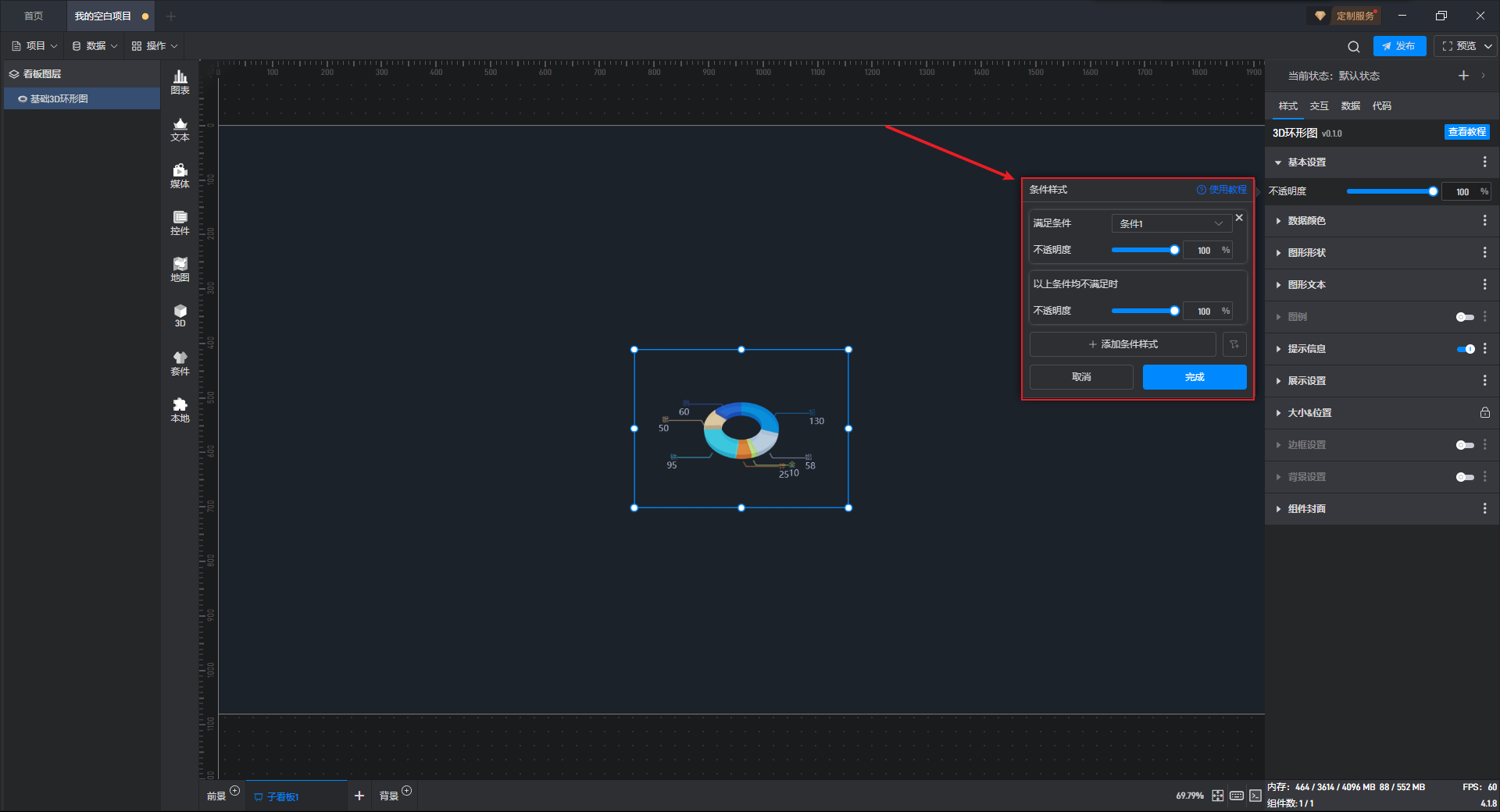Switch to the 交互 tab
The width and height of the screenshot is (1500, 812).
pyautogui.click(x=1319, y=106)
